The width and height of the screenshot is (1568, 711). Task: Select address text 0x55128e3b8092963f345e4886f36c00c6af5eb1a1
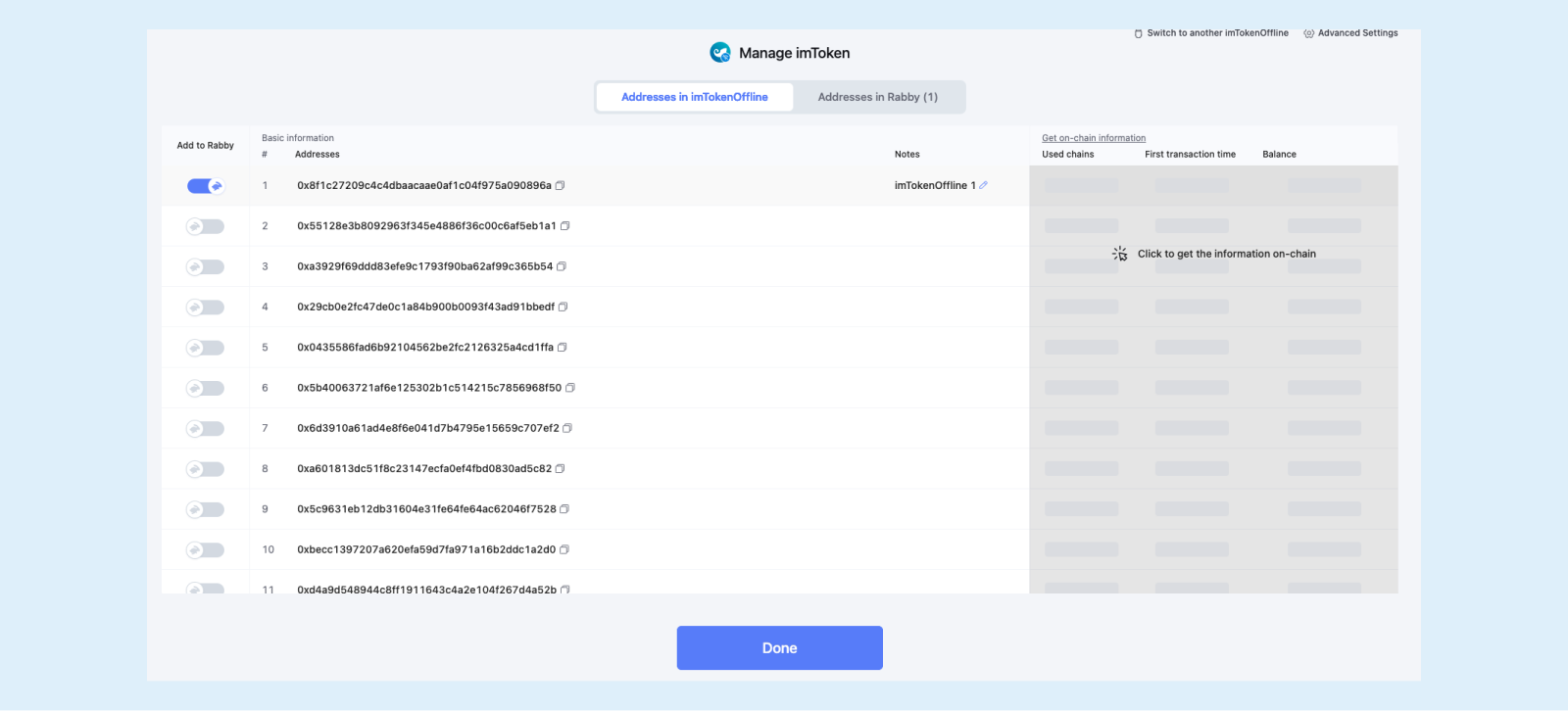point(426,226)
